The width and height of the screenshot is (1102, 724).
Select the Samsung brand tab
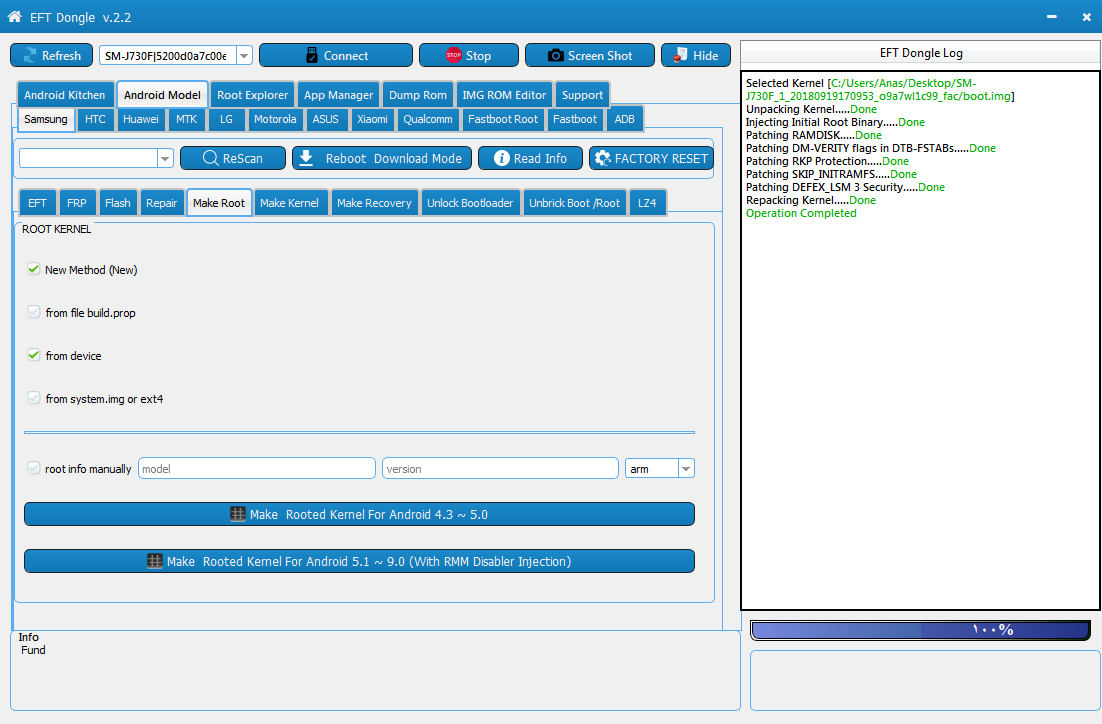[46, 119]
